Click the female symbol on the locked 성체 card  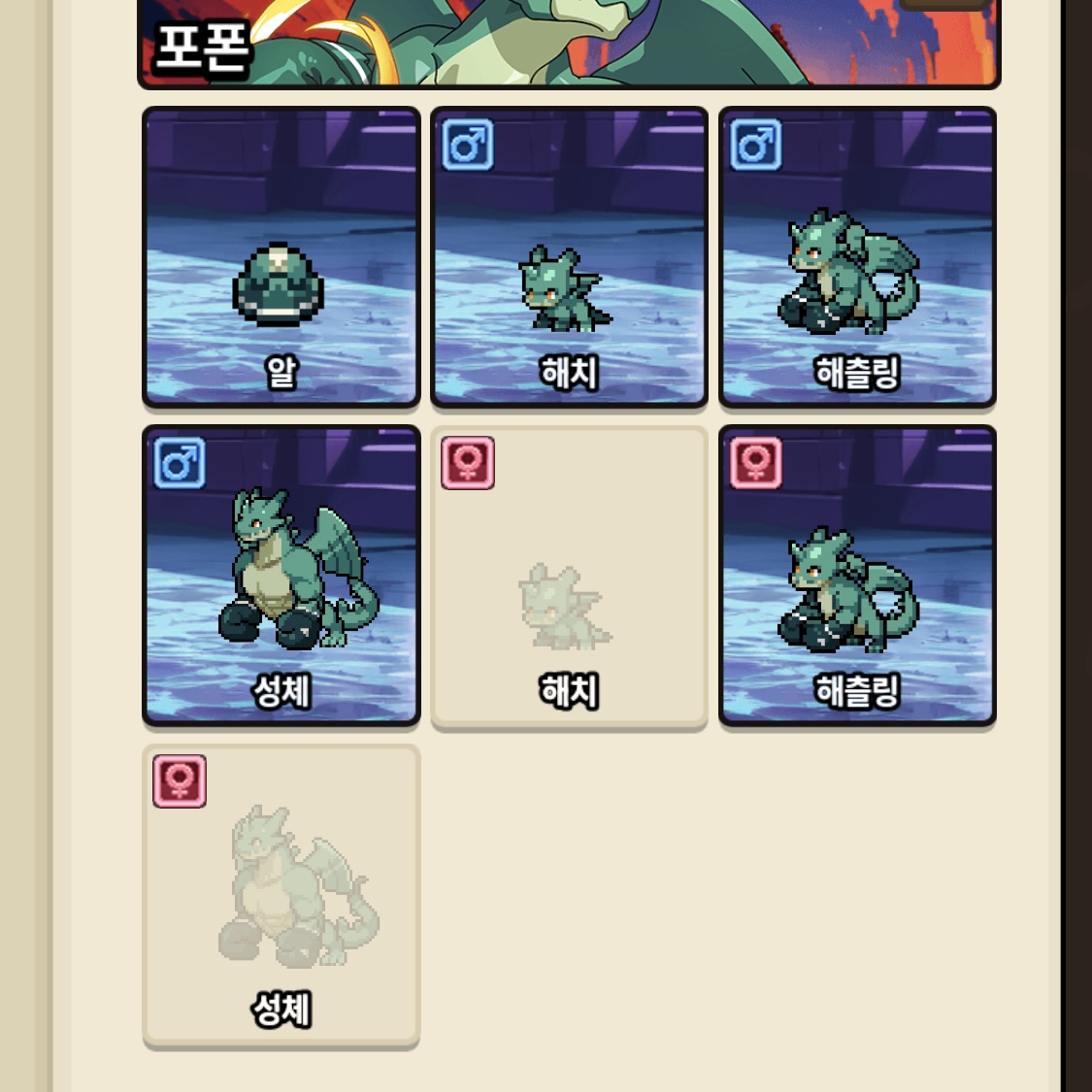tap(180, 781)
